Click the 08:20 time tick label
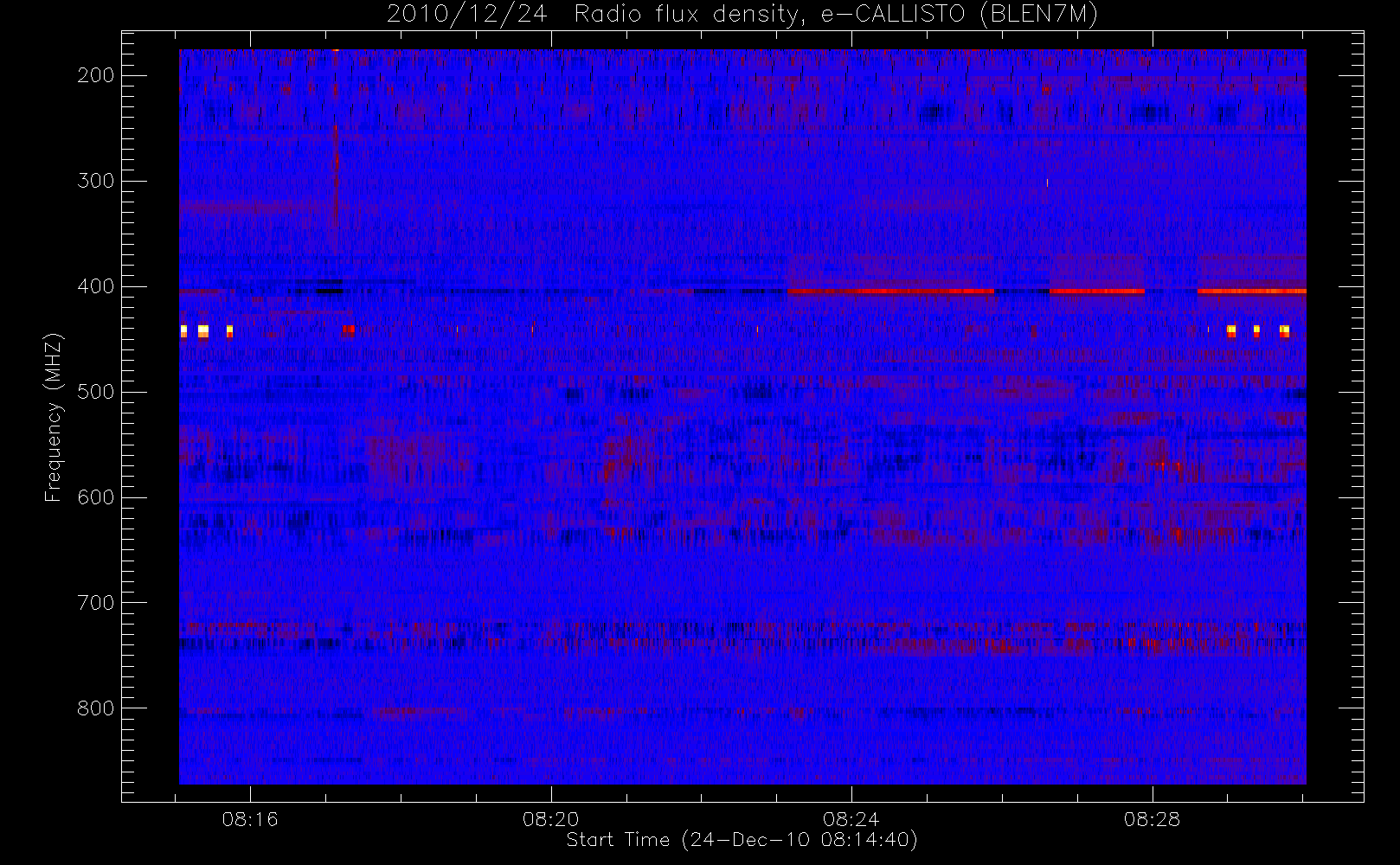 [x=551, y=819]
